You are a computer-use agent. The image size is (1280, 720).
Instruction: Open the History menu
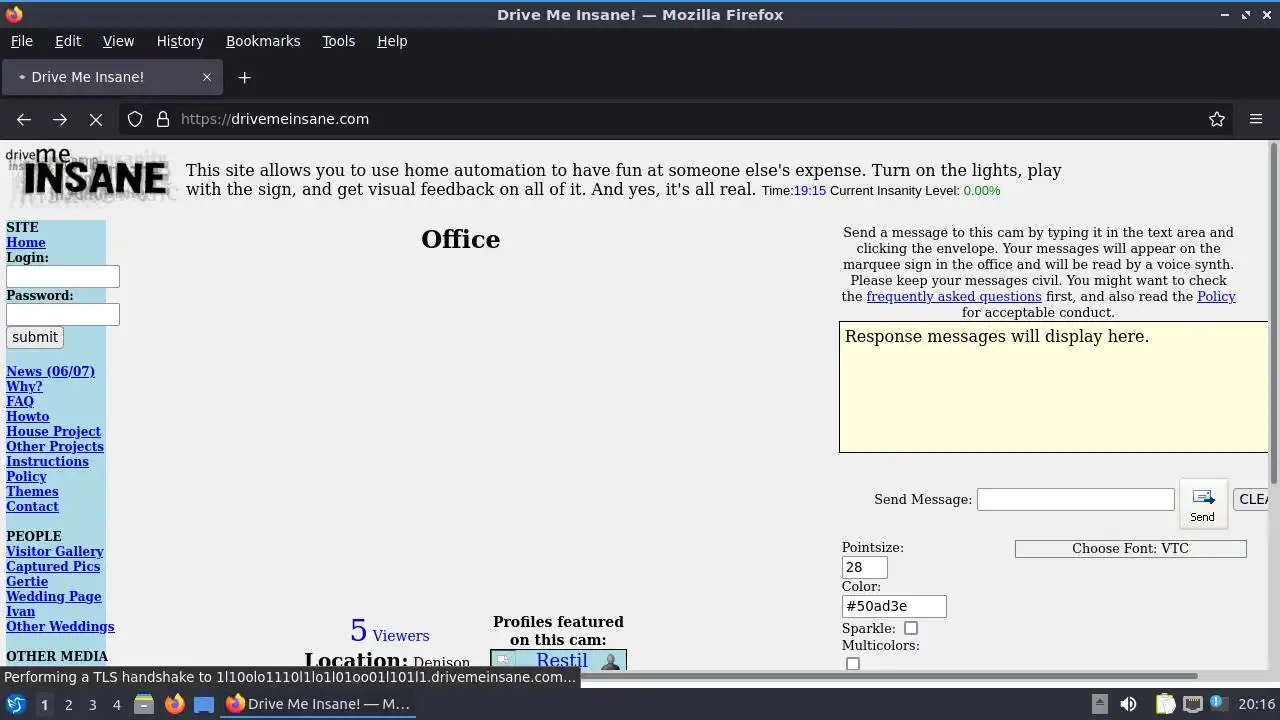(x=180, y=41)
